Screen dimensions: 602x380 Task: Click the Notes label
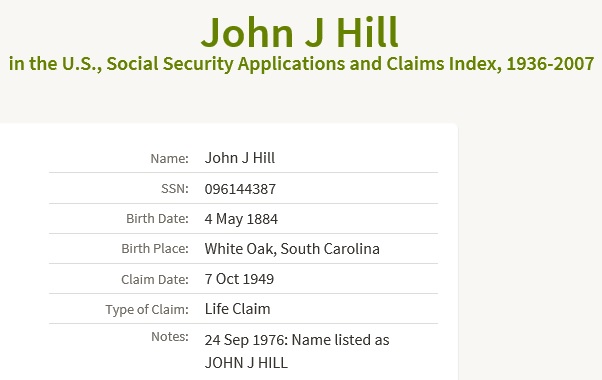point(170,336)
